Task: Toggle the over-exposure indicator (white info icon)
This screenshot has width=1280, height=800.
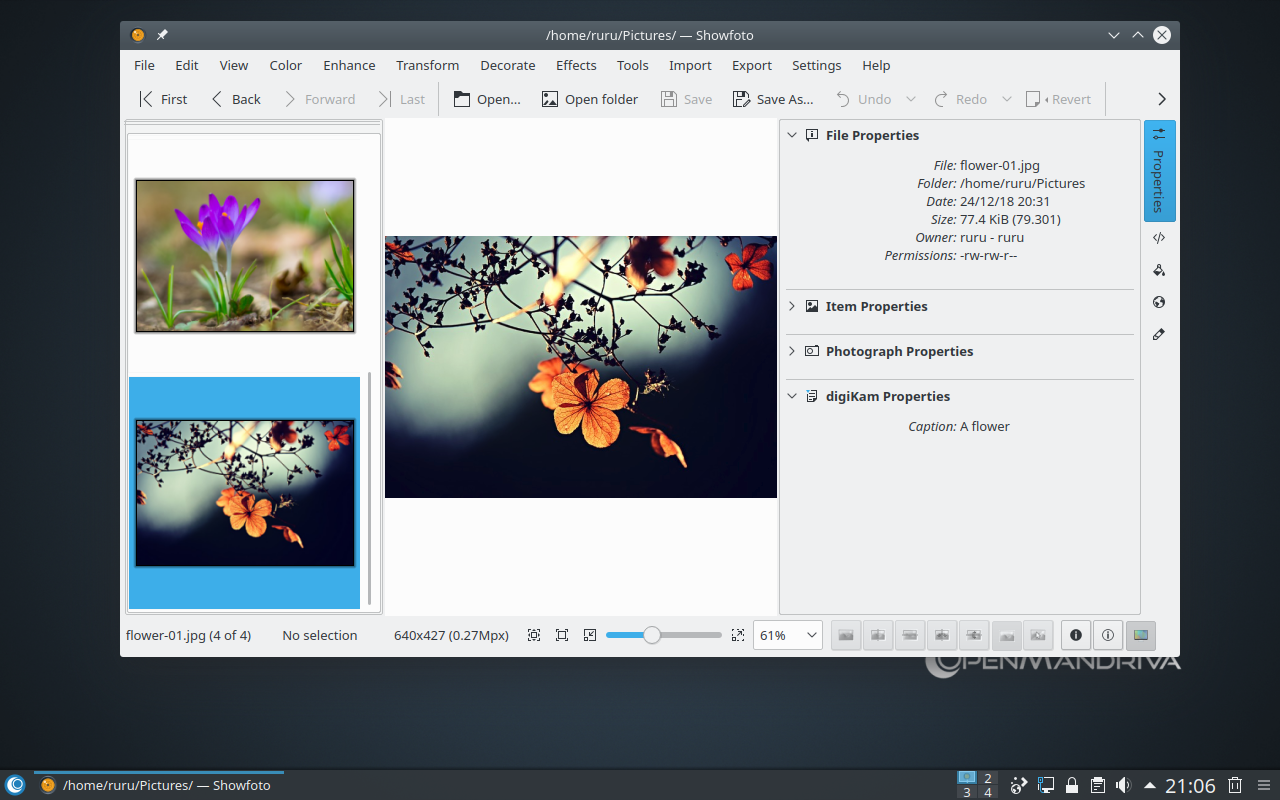Action: coord(1108,635)
